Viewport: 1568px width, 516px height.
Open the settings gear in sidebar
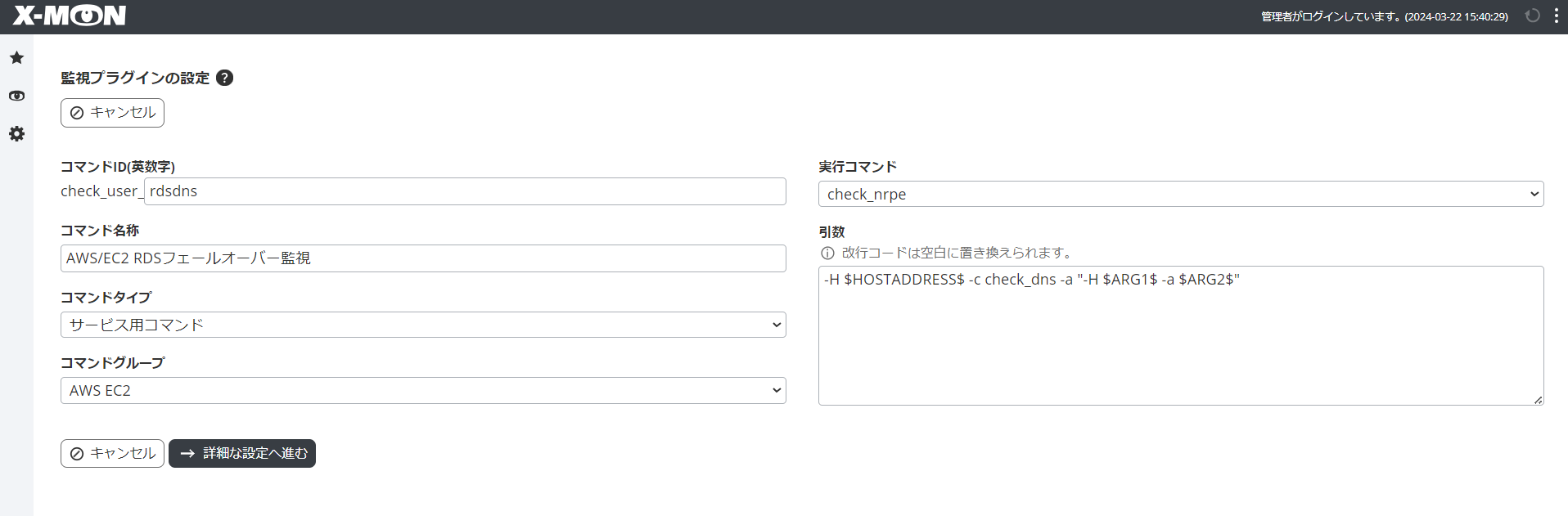click(16, 133)
